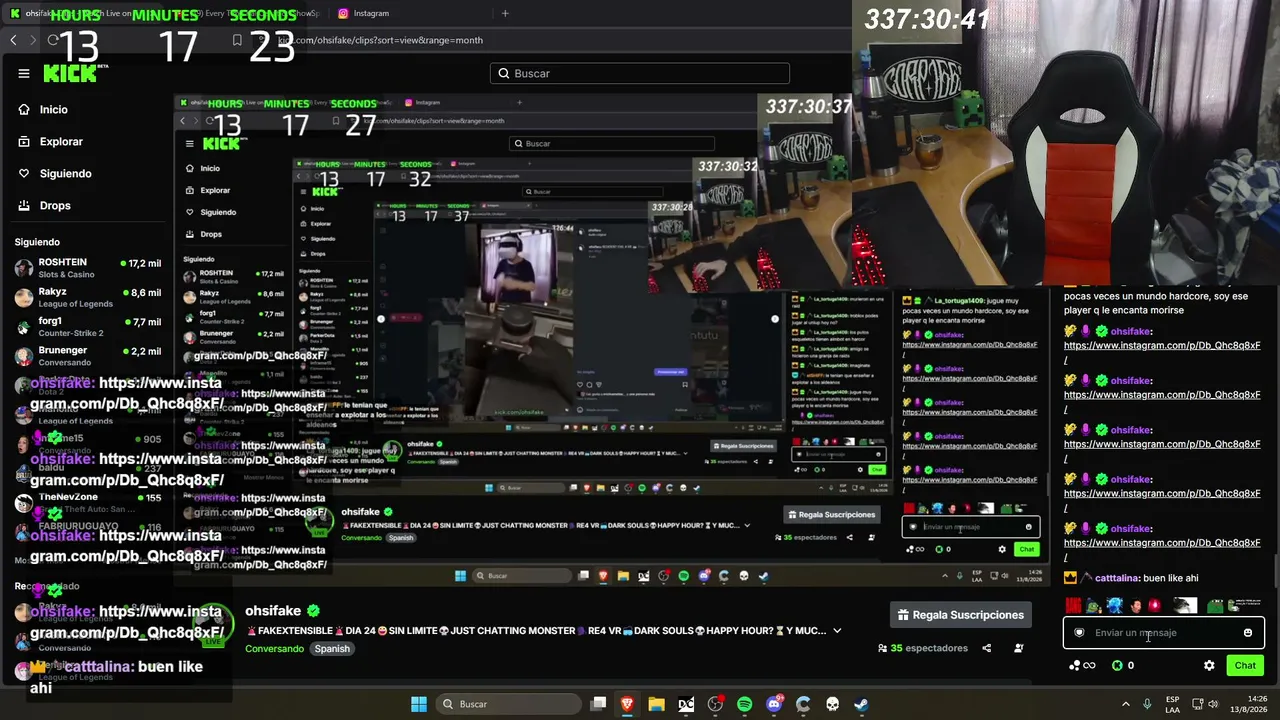Click the green Kick coin balance icon
Viewport: 1280px width, 720px height.
pyautogui.click(x=1117, y=665)
